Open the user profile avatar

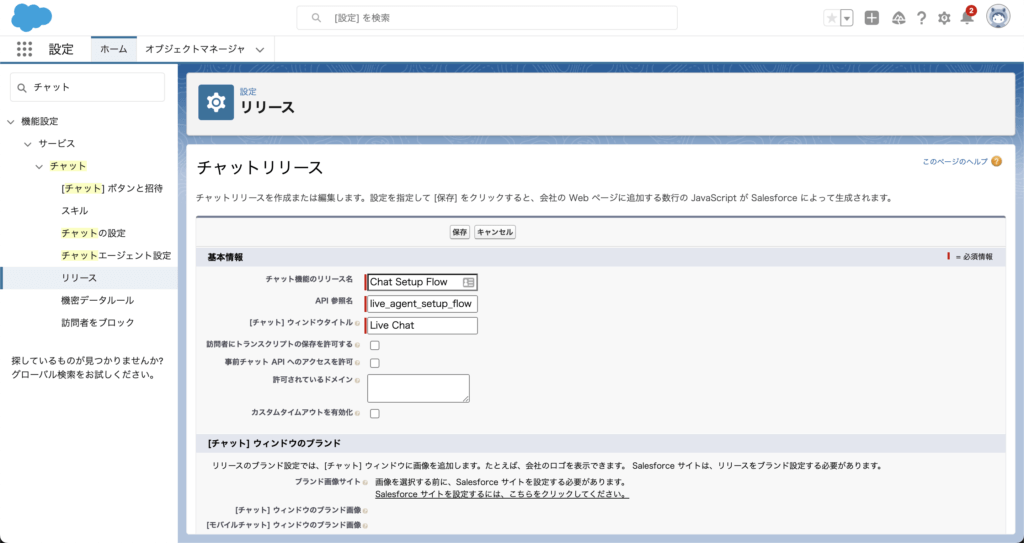click(998, 17)
